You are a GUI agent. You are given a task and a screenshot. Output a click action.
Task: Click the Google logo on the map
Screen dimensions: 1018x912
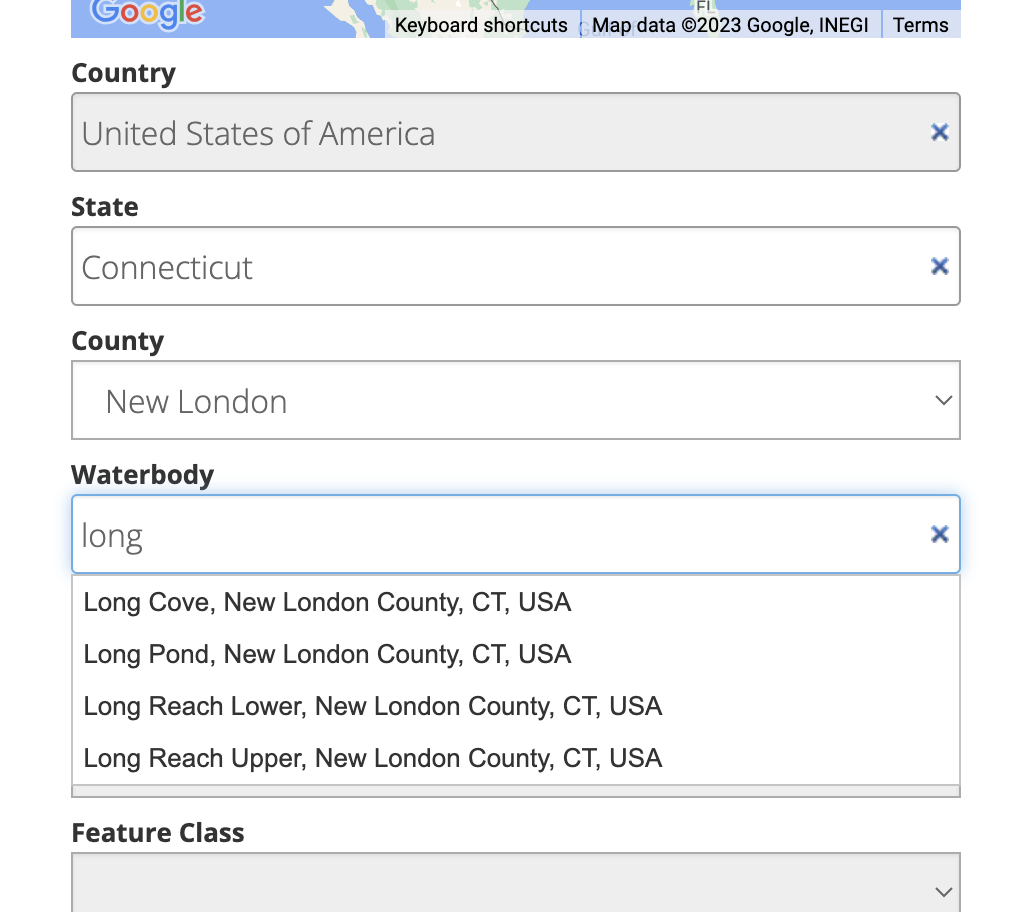point(147,13)
